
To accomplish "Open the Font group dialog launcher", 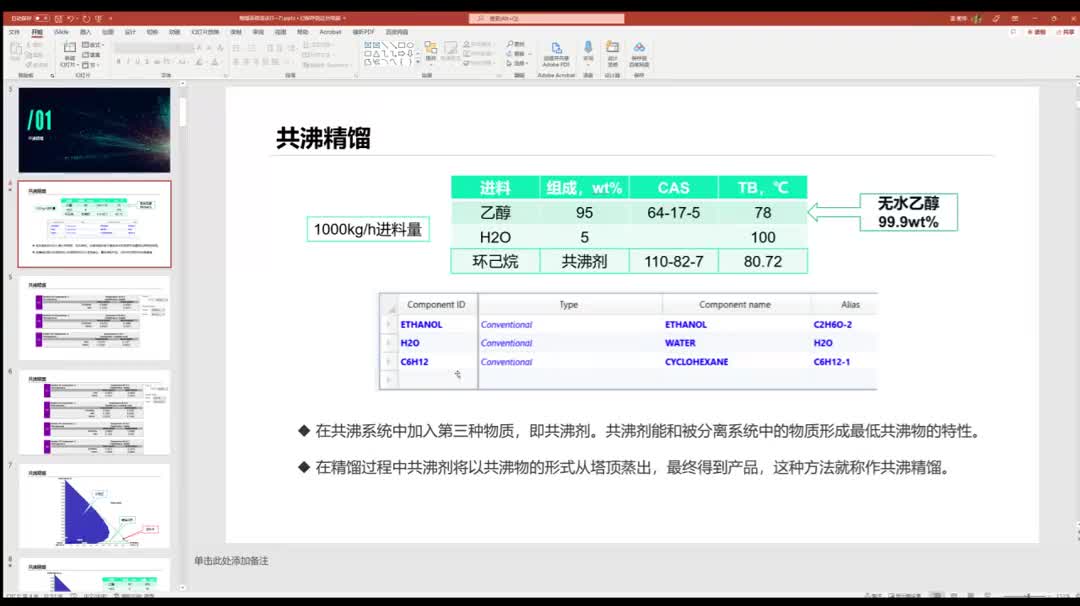I will click(x=225, y=75).
